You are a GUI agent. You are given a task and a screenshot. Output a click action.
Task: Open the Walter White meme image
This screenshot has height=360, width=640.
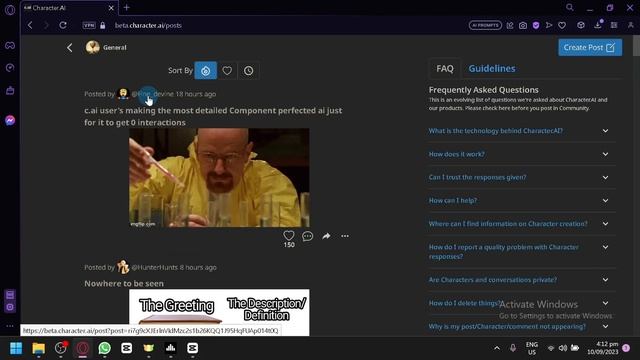pyautogui.click(x=219, y=178)
